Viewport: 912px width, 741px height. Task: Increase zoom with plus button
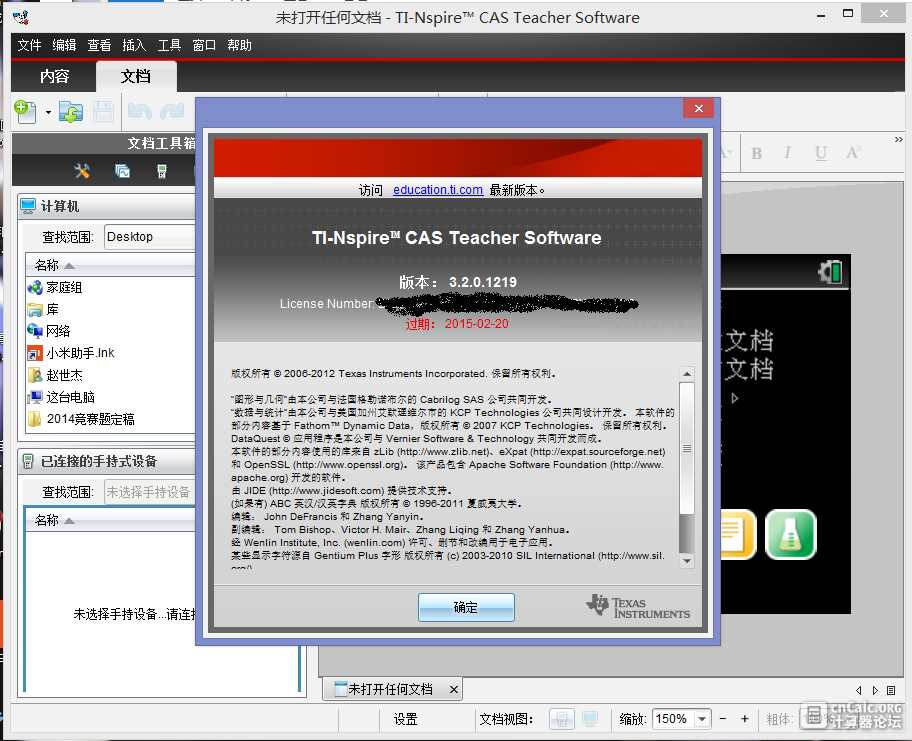pos(744,719)
